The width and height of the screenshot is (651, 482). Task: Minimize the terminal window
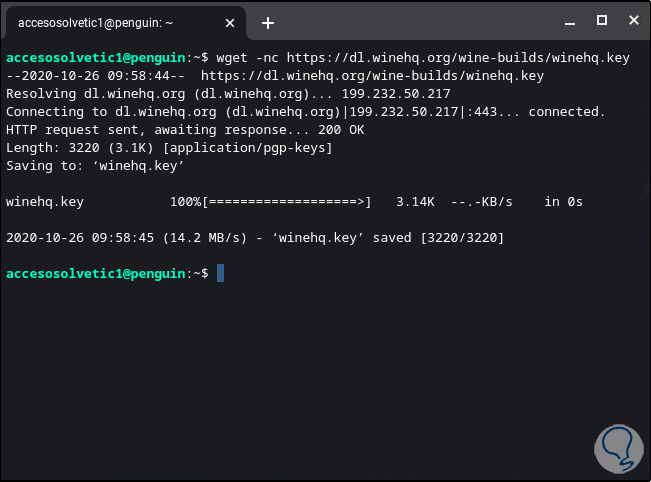point(573,20)
